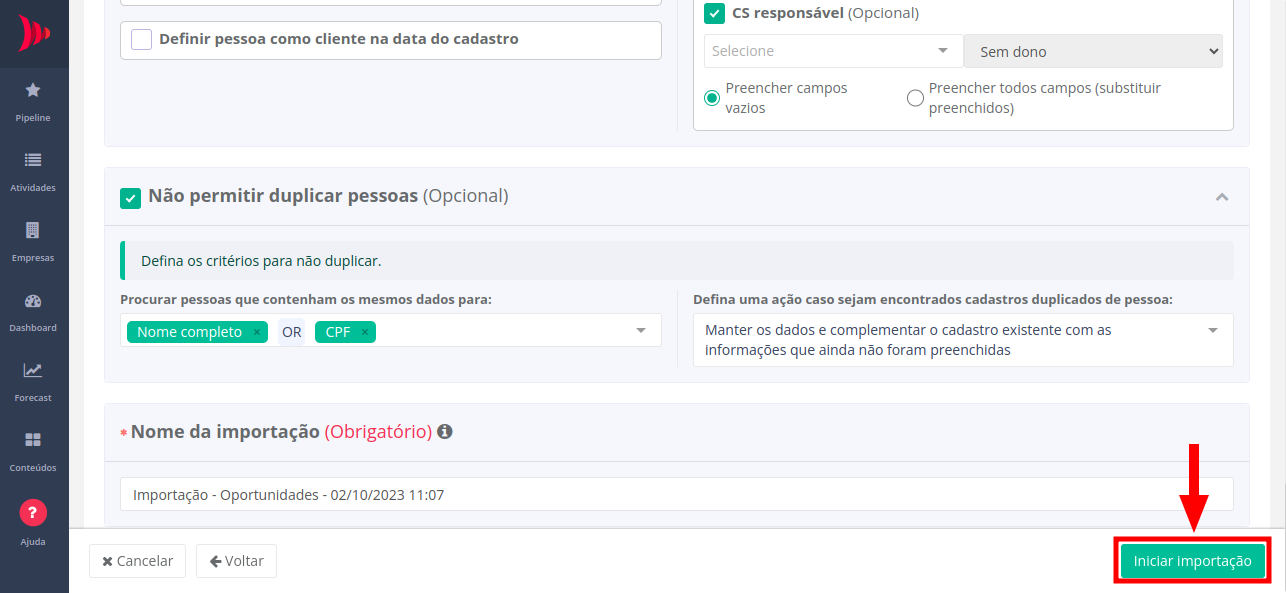1286x593 pixels.
Task: Collapse the duplicar pessoas section
Action: point(1221,197)
